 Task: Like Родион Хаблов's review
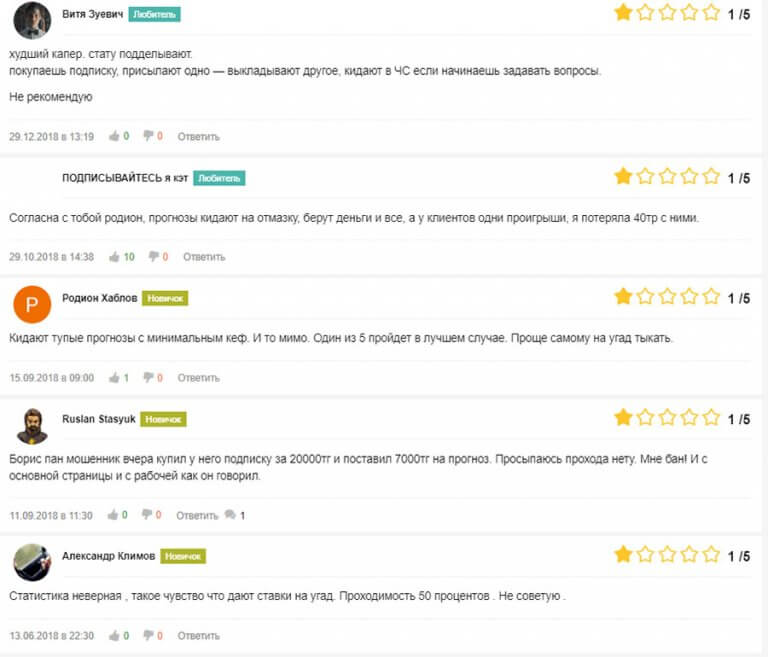(x=114, y=378)
